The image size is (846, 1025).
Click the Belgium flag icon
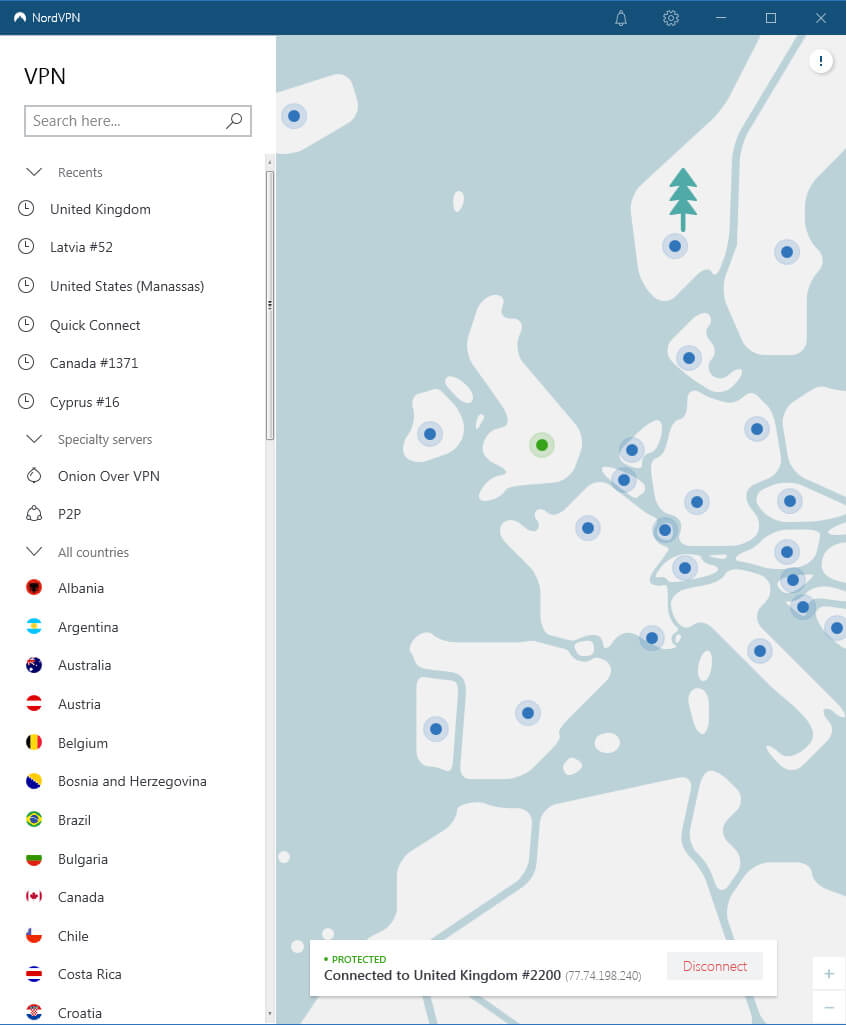tap(34, 743)
